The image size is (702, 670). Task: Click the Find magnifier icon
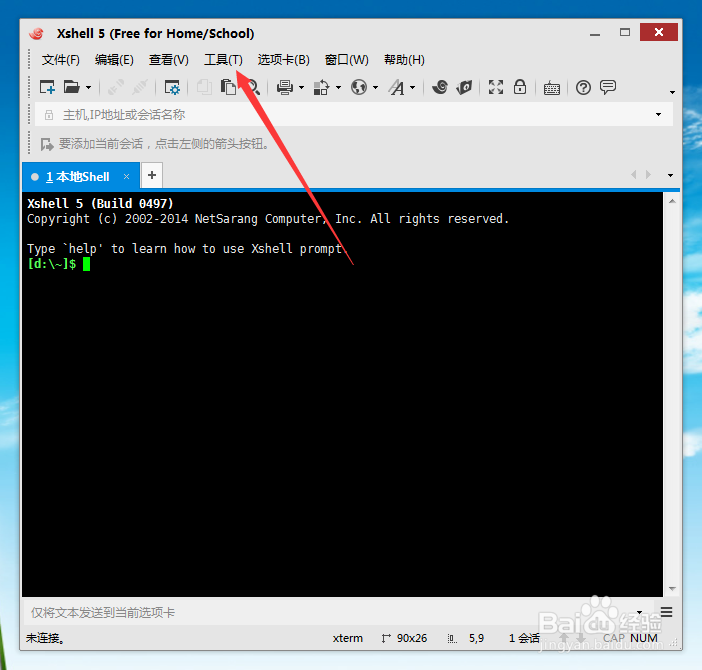tap(253, 87)
